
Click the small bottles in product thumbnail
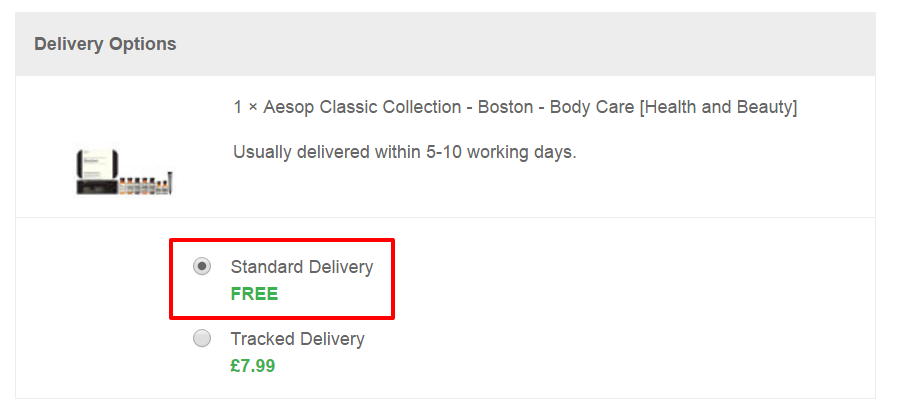145,186
